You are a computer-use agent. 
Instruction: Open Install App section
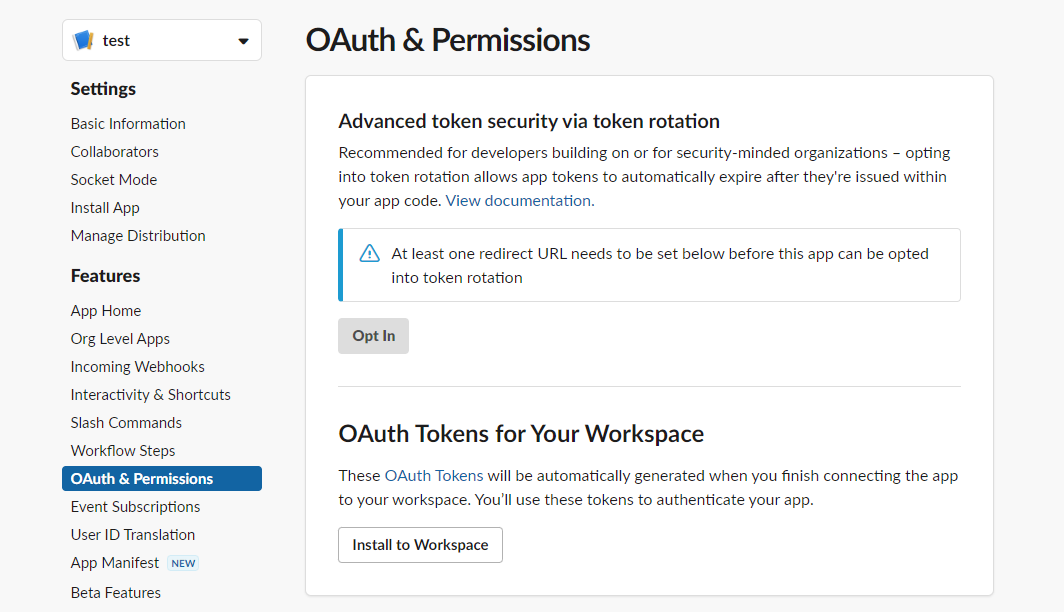pos(105,208)
